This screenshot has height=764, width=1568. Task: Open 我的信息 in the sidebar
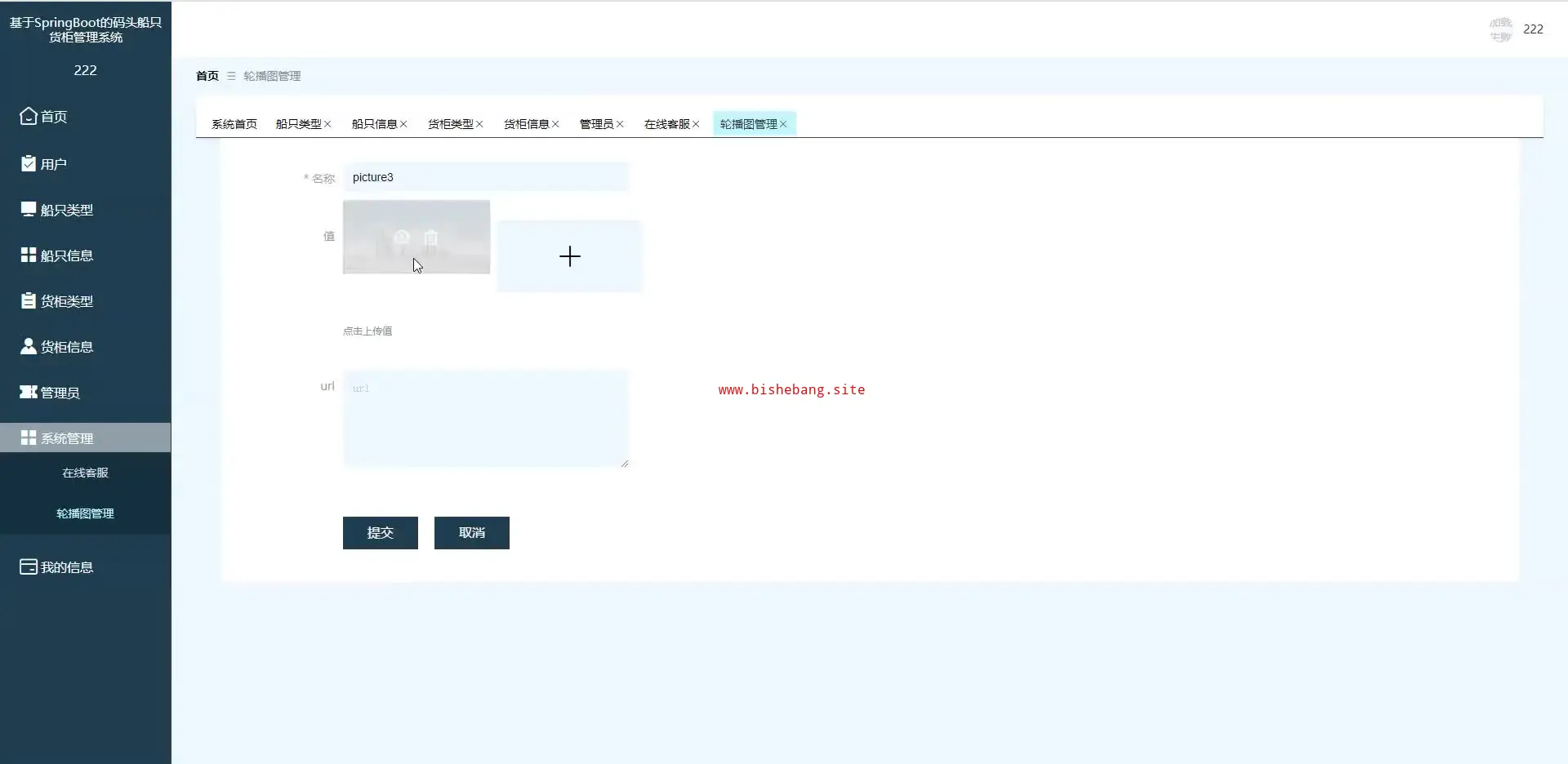[85, 566]
